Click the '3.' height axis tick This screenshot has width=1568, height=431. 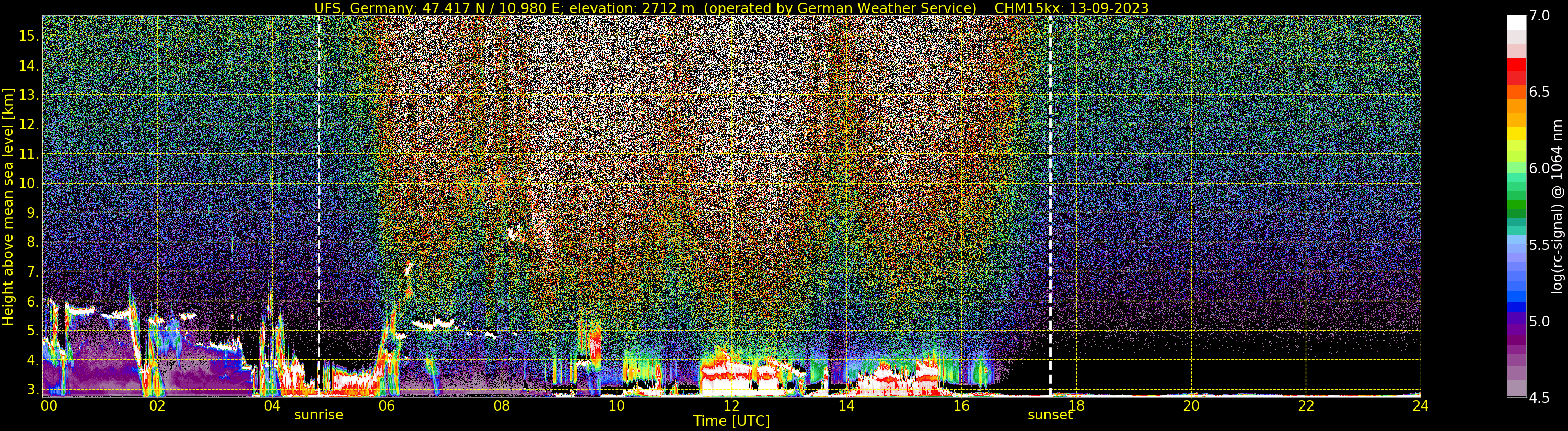click(x=33, y=390)
